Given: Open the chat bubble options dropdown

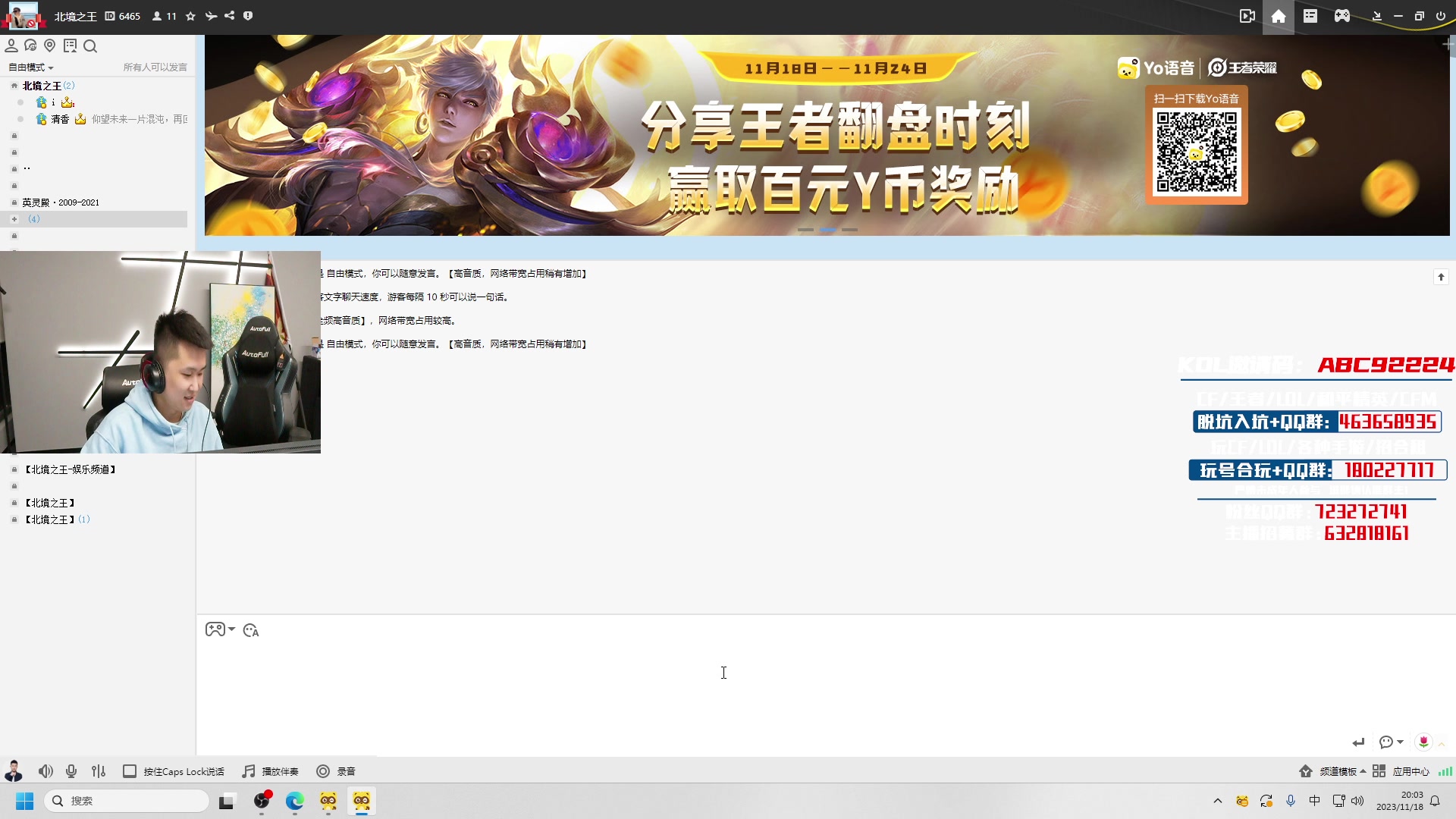Looking at the screenshot, I should (1392, 742).
